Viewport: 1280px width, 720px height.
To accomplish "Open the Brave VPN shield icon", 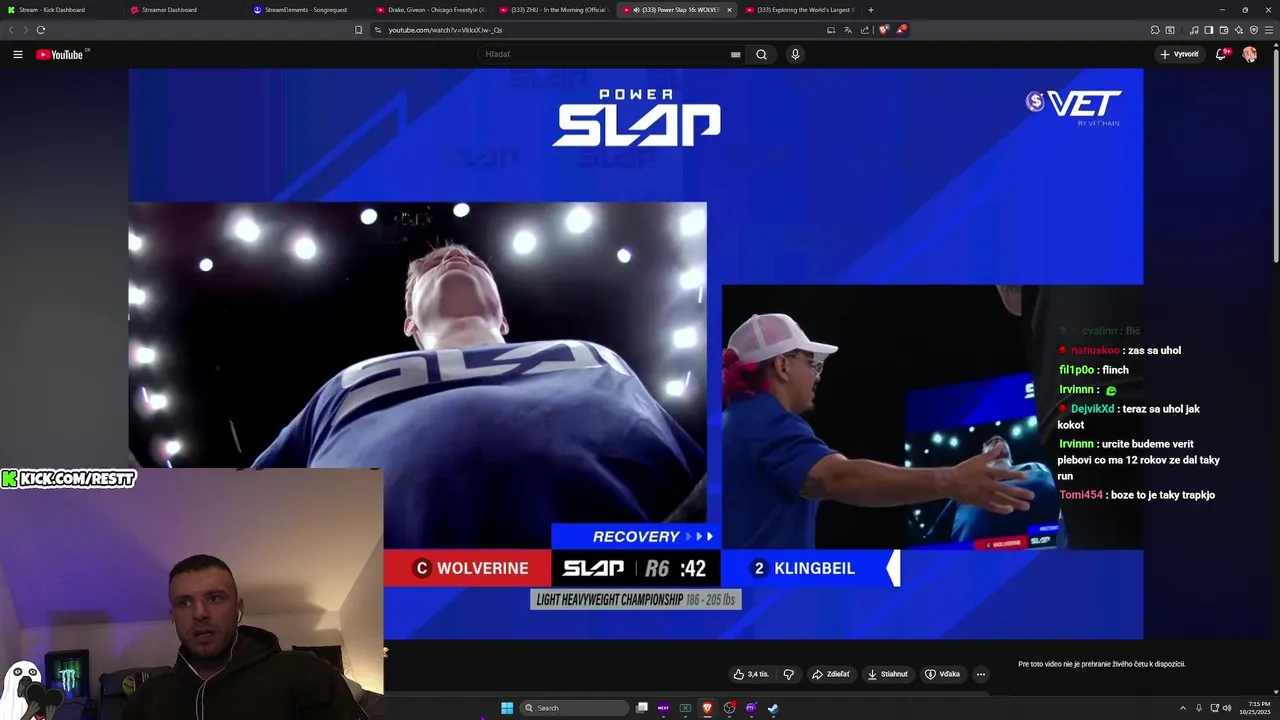I will pos(1254,30).
